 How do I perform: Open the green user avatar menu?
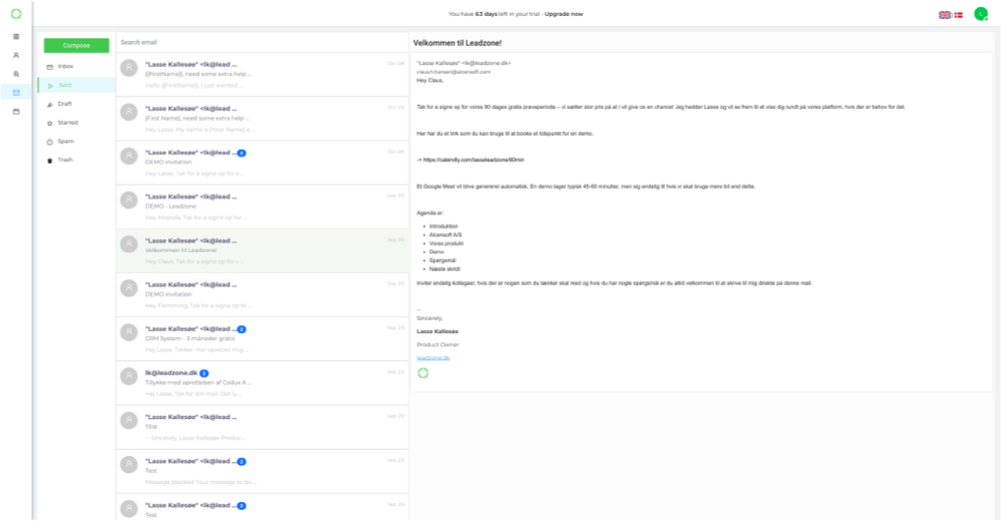click(981, 14)
